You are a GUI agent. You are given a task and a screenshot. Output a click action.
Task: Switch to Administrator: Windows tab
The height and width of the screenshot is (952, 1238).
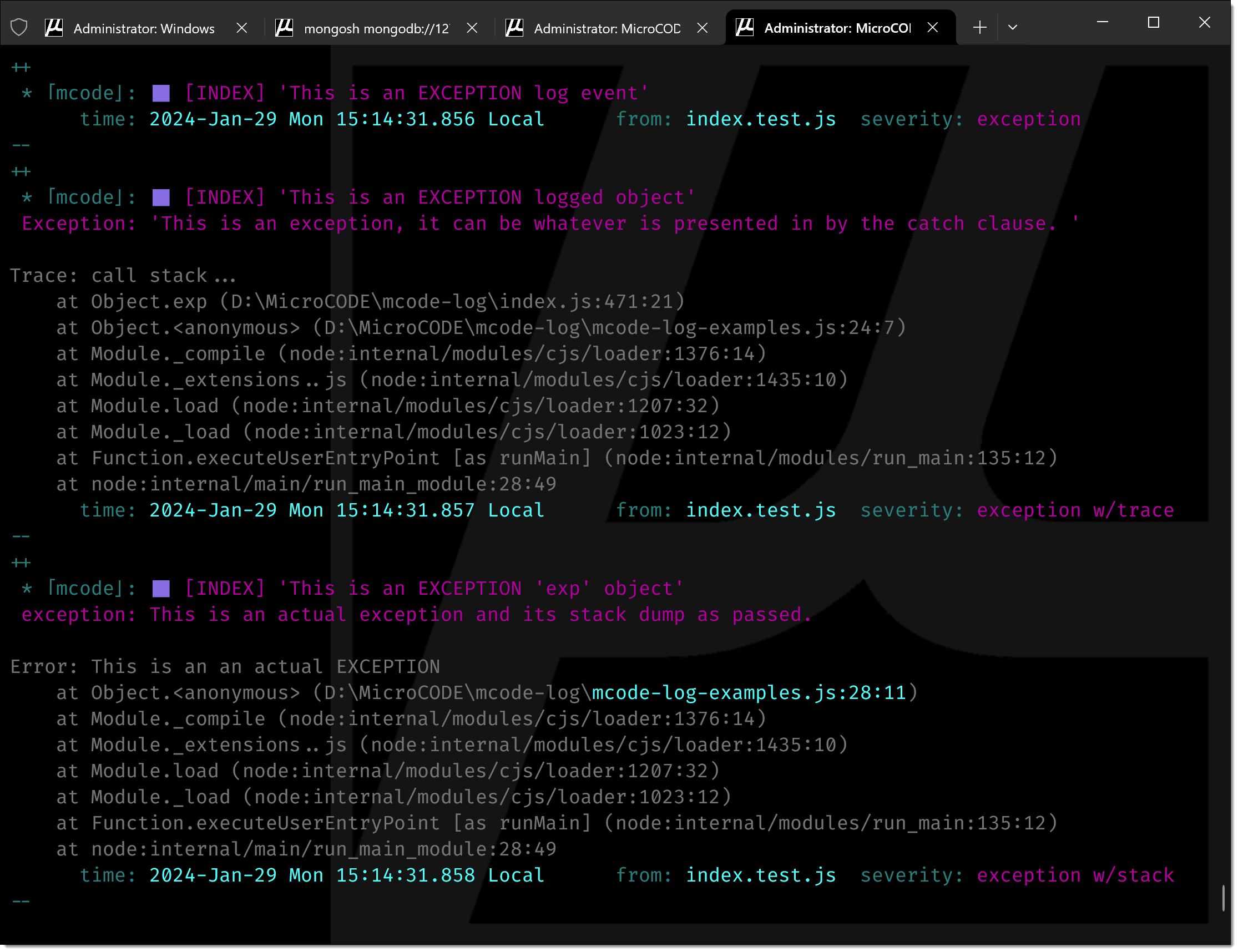pos(144,28)
